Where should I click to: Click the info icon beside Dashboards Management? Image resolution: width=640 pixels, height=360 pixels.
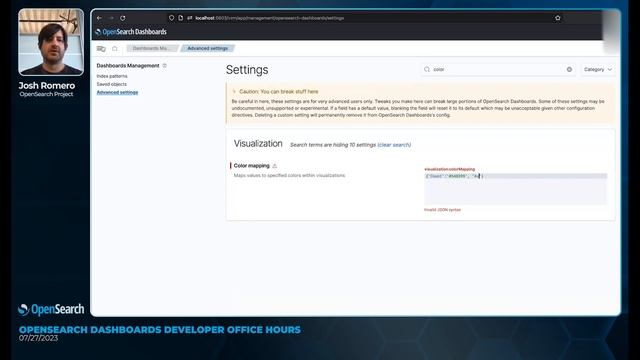pyautogui.click(x=164, y=65)
